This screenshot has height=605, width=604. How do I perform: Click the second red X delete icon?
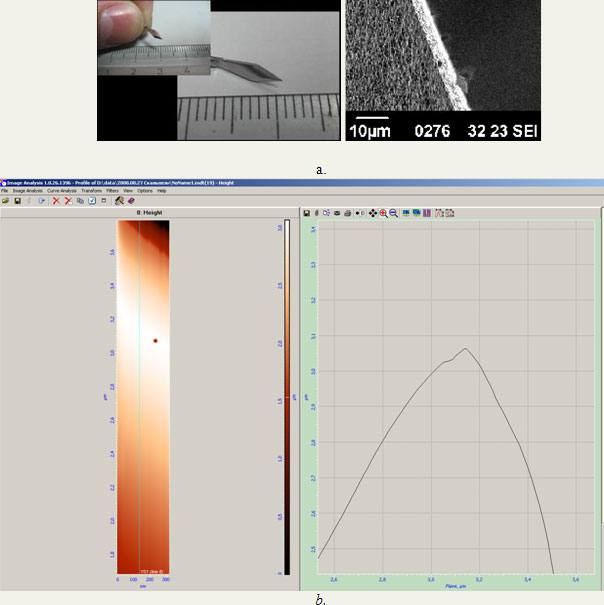tap(68, 201)
